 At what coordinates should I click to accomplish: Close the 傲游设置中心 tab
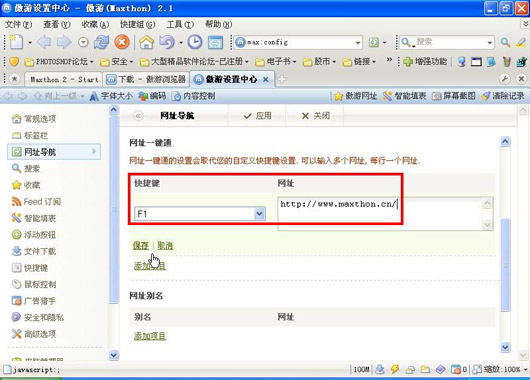(266, 79)
